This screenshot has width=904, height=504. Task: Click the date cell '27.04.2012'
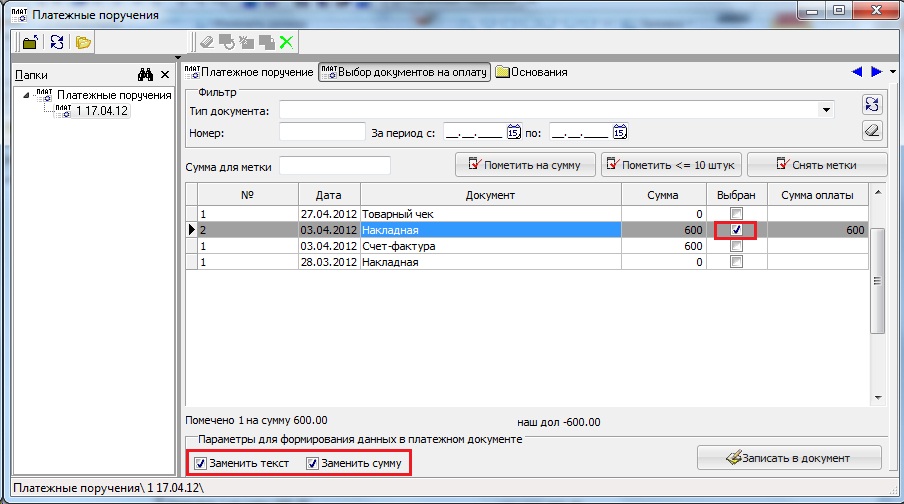329,214
